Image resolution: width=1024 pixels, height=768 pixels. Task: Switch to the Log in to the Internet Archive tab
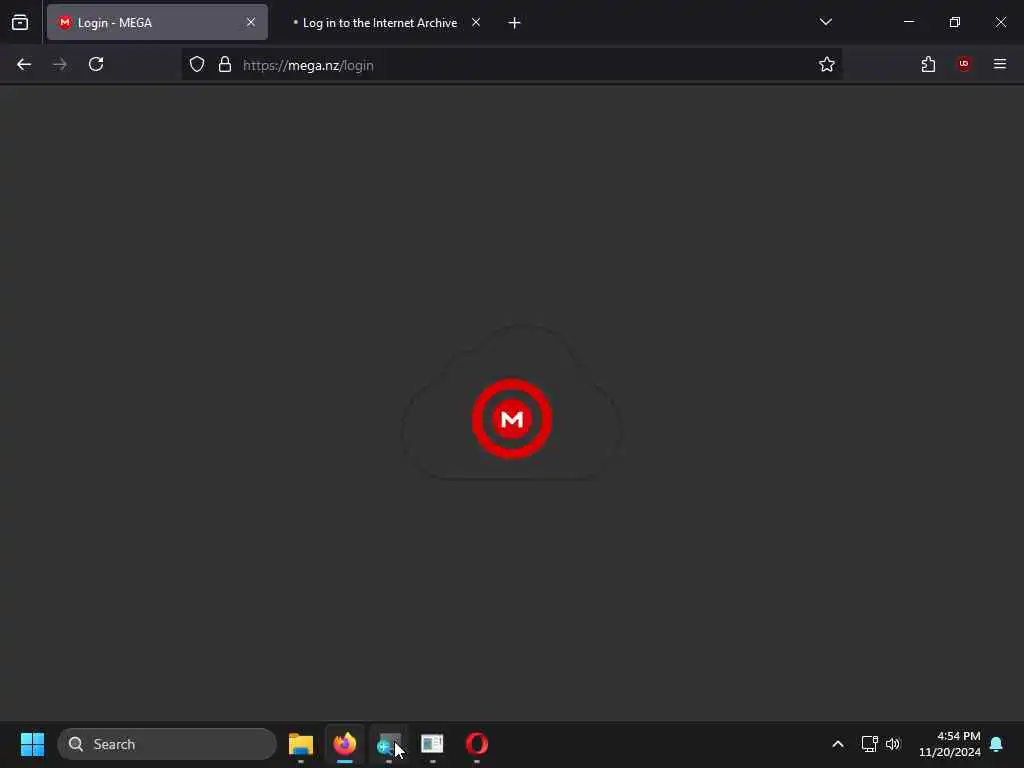[x=379, y=22]
